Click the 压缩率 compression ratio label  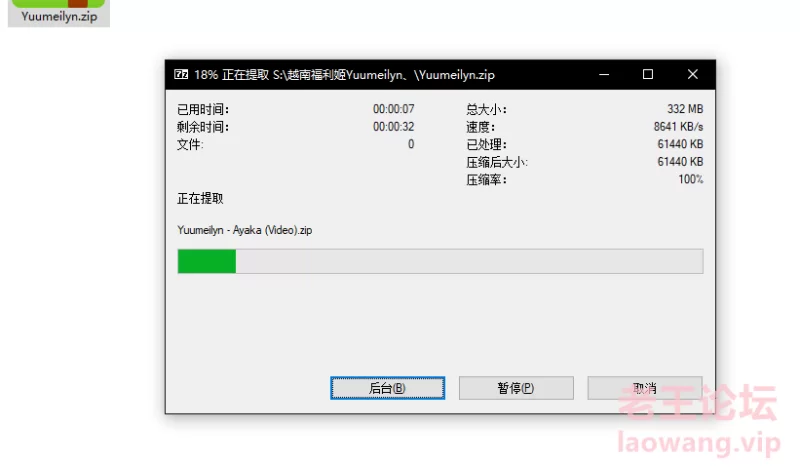[486, 180]
